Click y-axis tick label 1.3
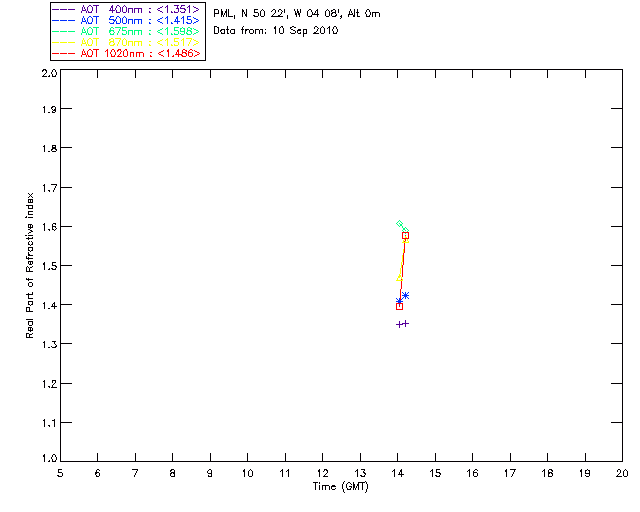Viewport: 640px width, 512px height. click(x=49, y=344)
